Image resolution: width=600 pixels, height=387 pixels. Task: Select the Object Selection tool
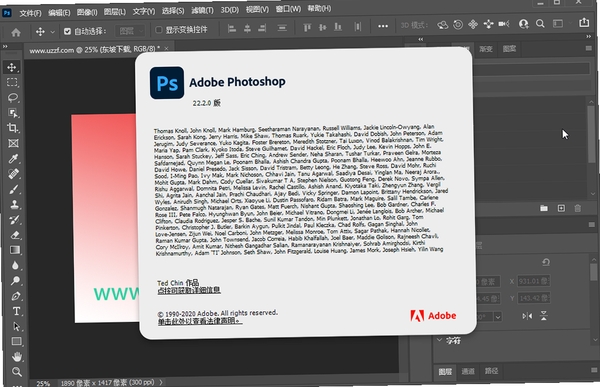[x=13, y=113]
